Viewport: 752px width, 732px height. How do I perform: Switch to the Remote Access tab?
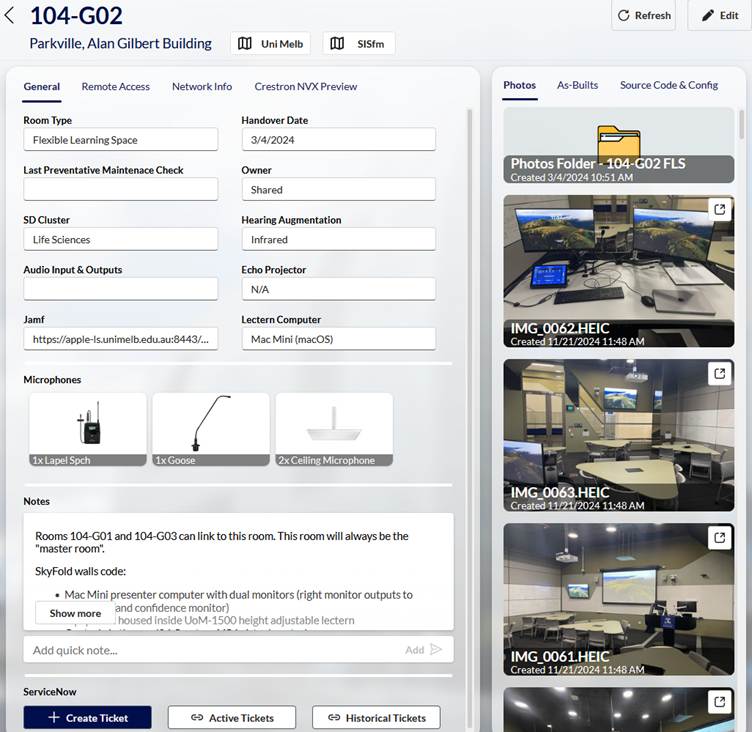tap(115, 87)
